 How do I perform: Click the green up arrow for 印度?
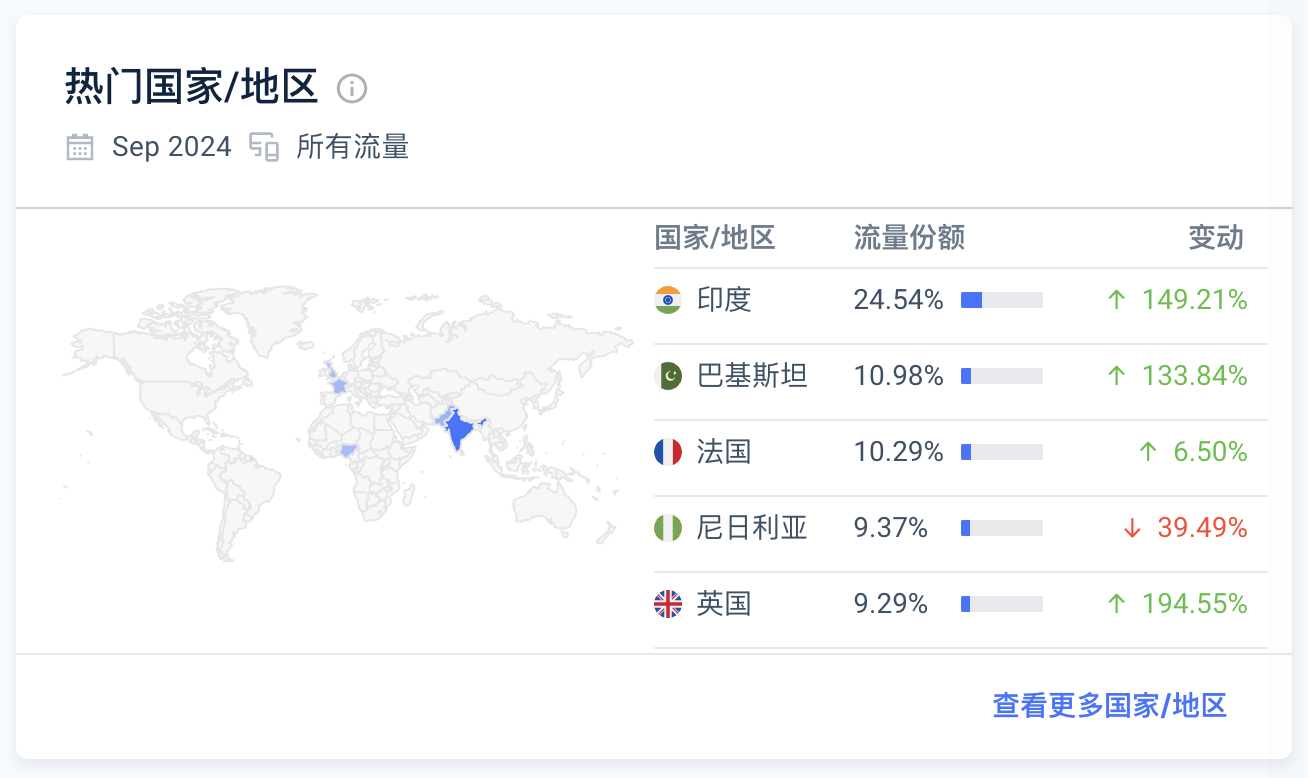coord(1117,300)
